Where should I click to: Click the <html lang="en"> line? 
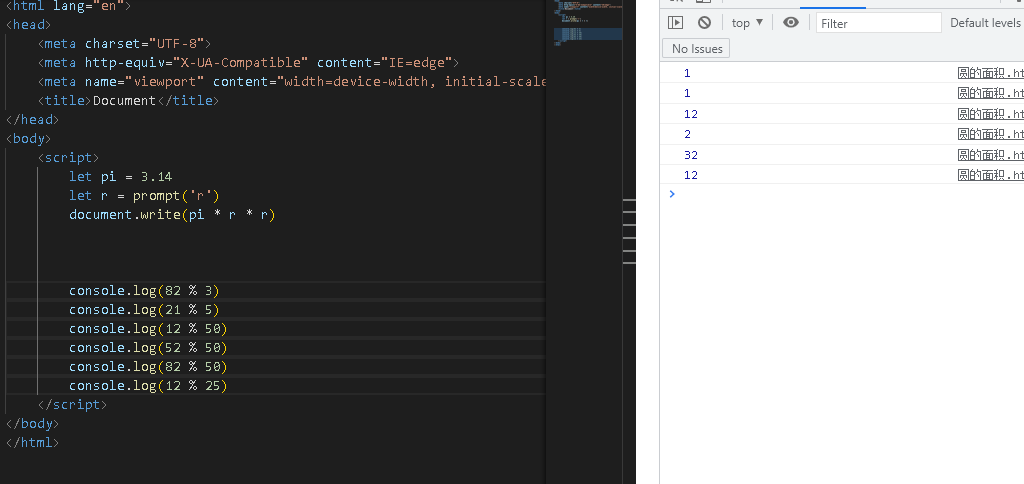click(x=69, y=7)
